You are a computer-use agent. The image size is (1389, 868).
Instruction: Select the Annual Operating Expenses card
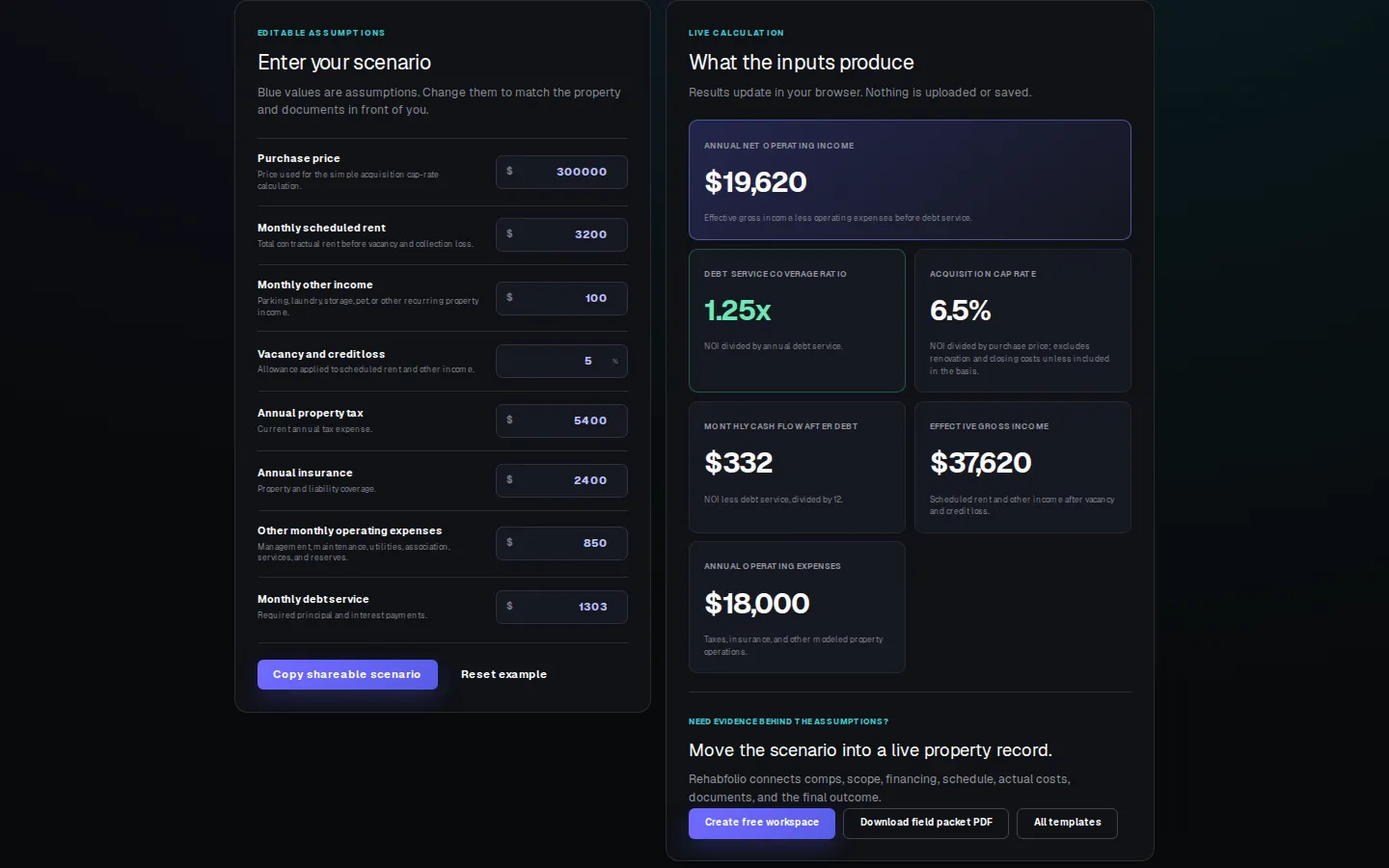point(797,607)
